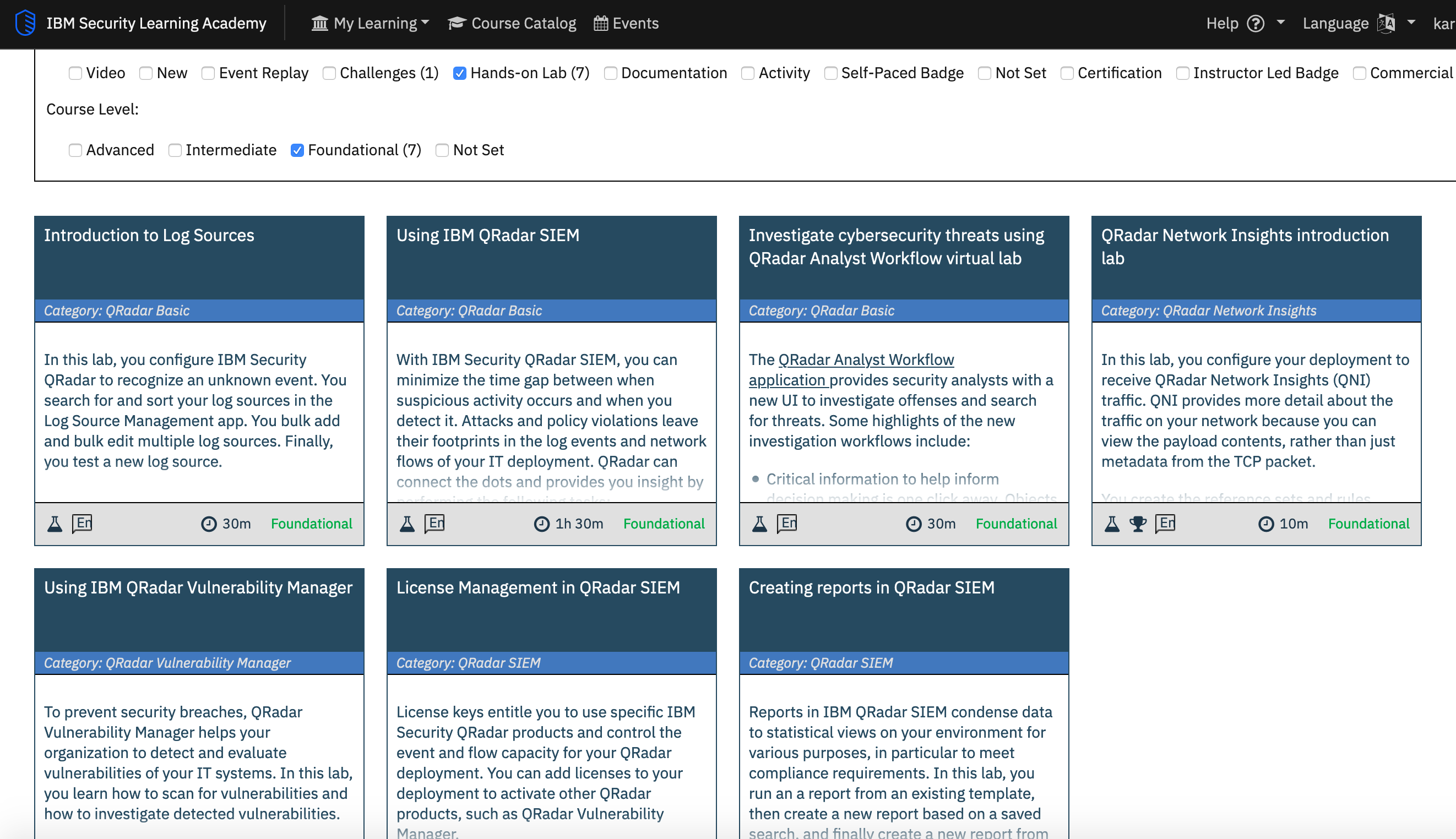Check the course type Not Set checkbox
This screenshot has width=1456, height=839.
click(985, 73)
